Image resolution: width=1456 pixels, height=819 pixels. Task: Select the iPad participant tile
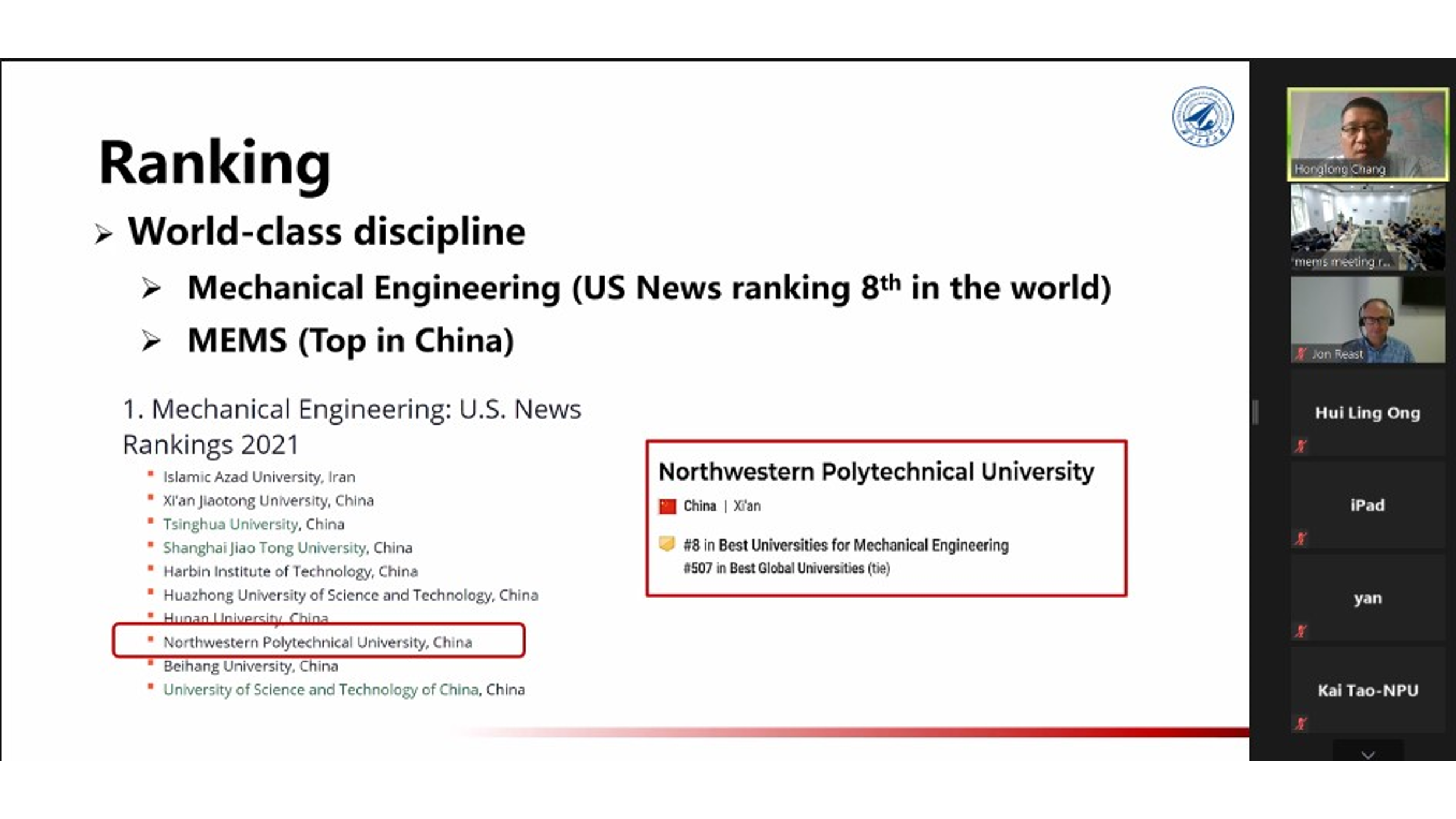pyautogui.click(x=1367, y=505)
